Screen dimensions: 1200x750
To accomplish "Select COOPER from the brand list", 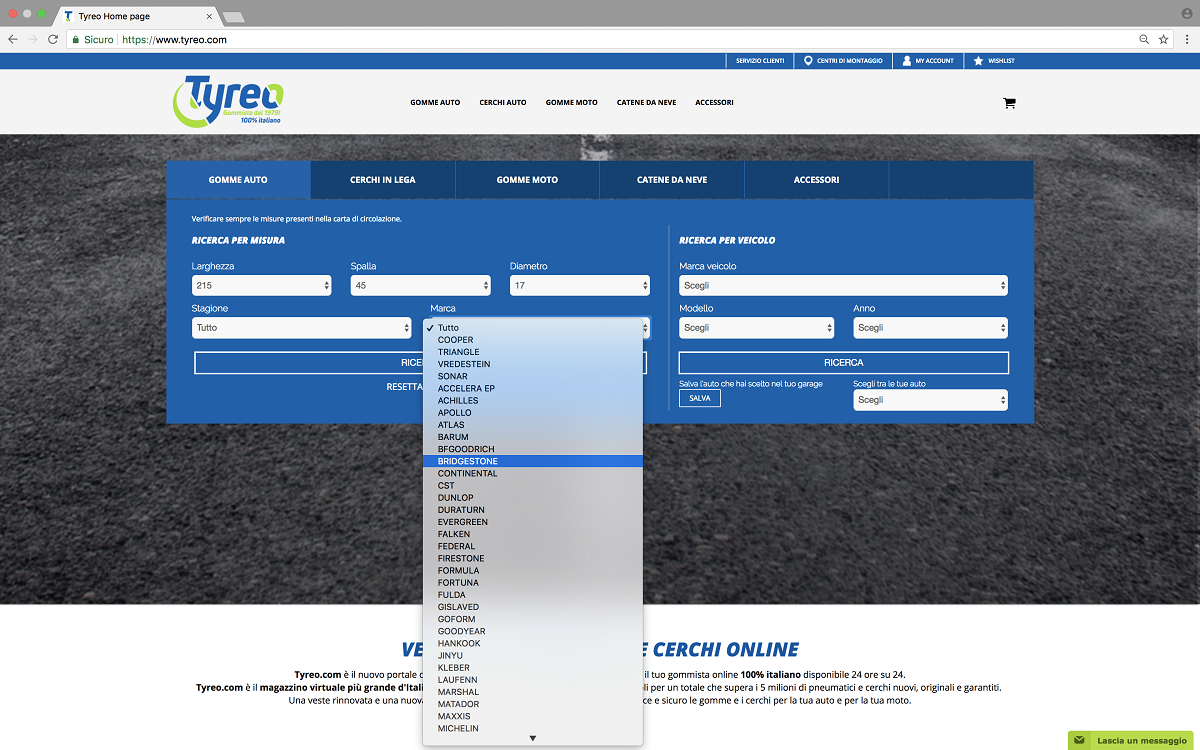I will [x=533, y=340].
